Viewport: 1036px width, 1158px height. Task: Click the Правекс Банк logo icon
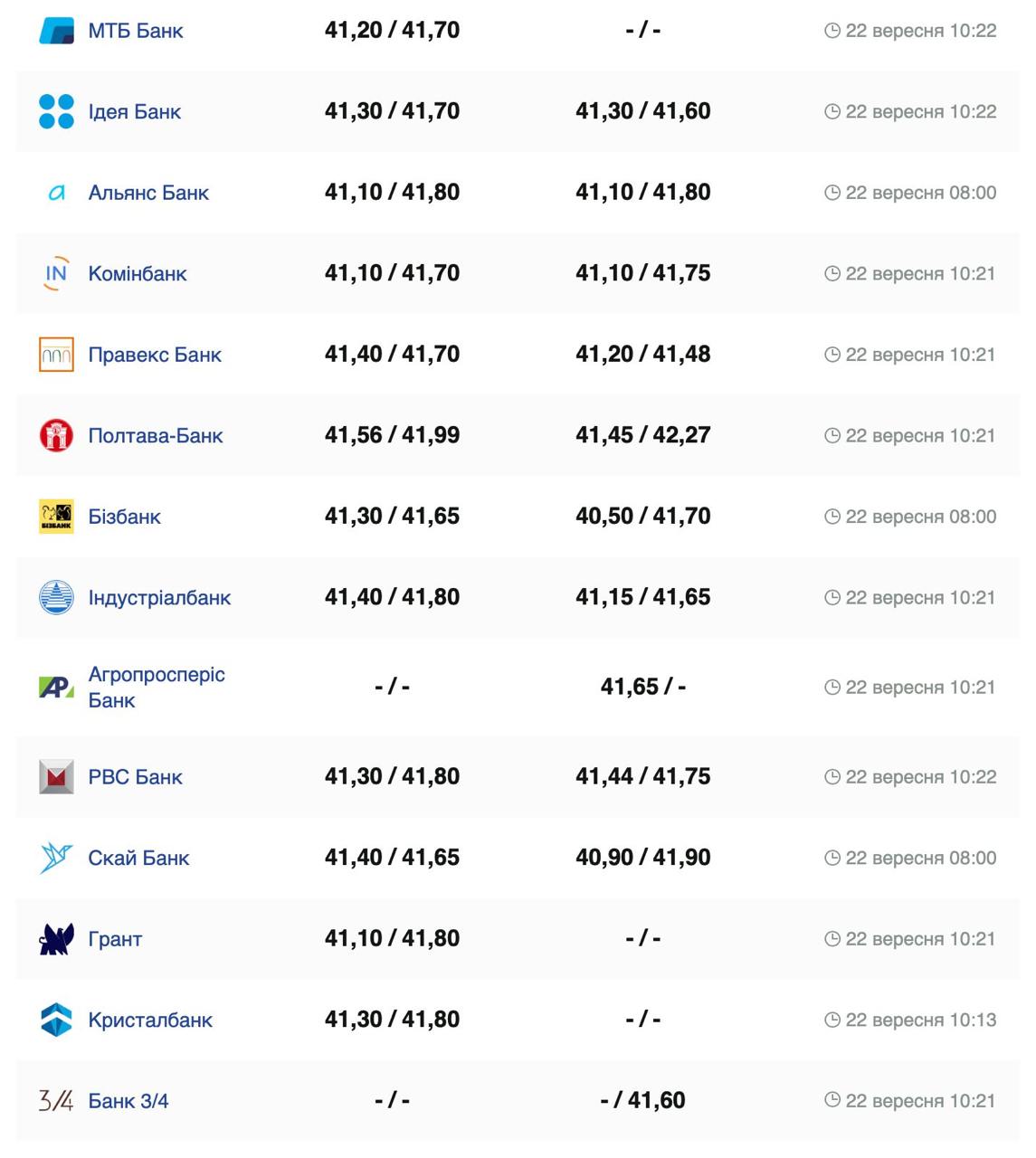point(56,355)
